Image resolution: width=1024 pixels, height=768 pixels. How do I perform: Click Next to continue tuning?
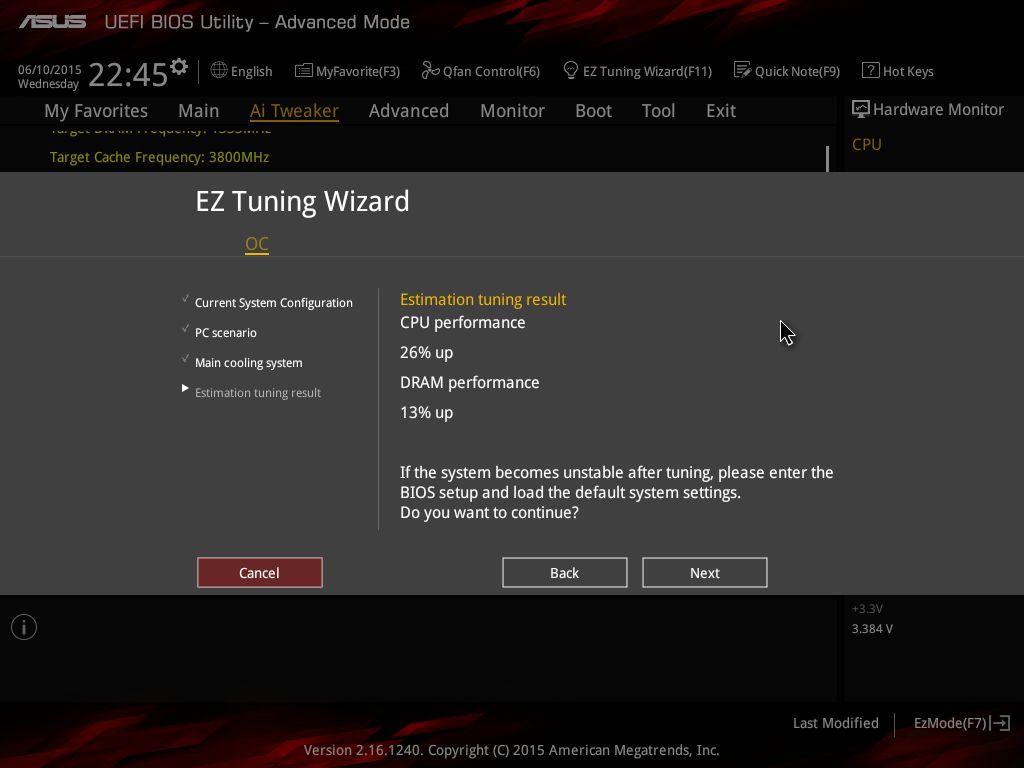(705, 573)
